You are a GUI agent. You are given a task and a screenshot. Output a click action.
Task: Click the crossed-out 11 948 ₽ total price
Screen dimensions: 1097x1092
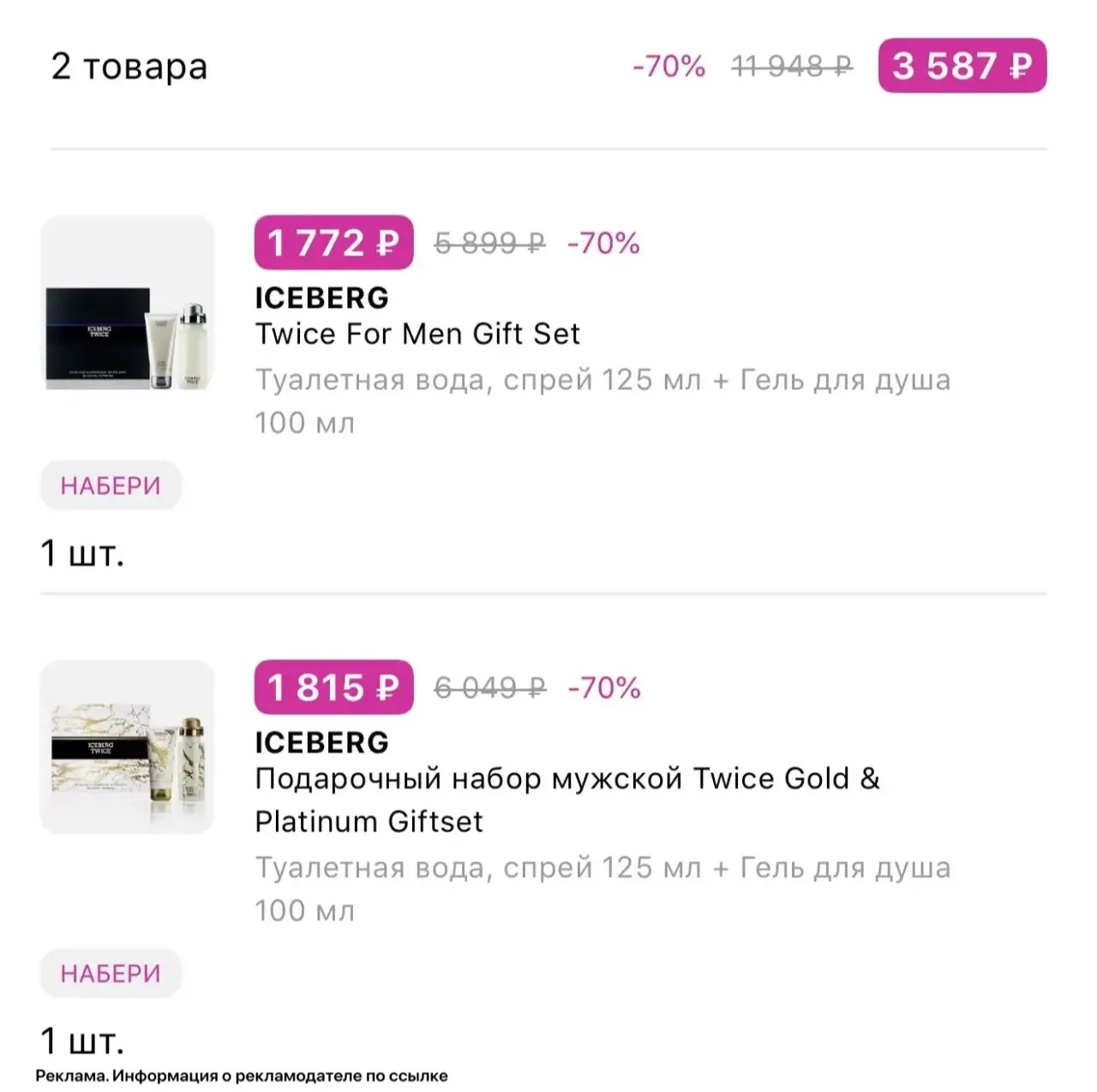(792, 66)
